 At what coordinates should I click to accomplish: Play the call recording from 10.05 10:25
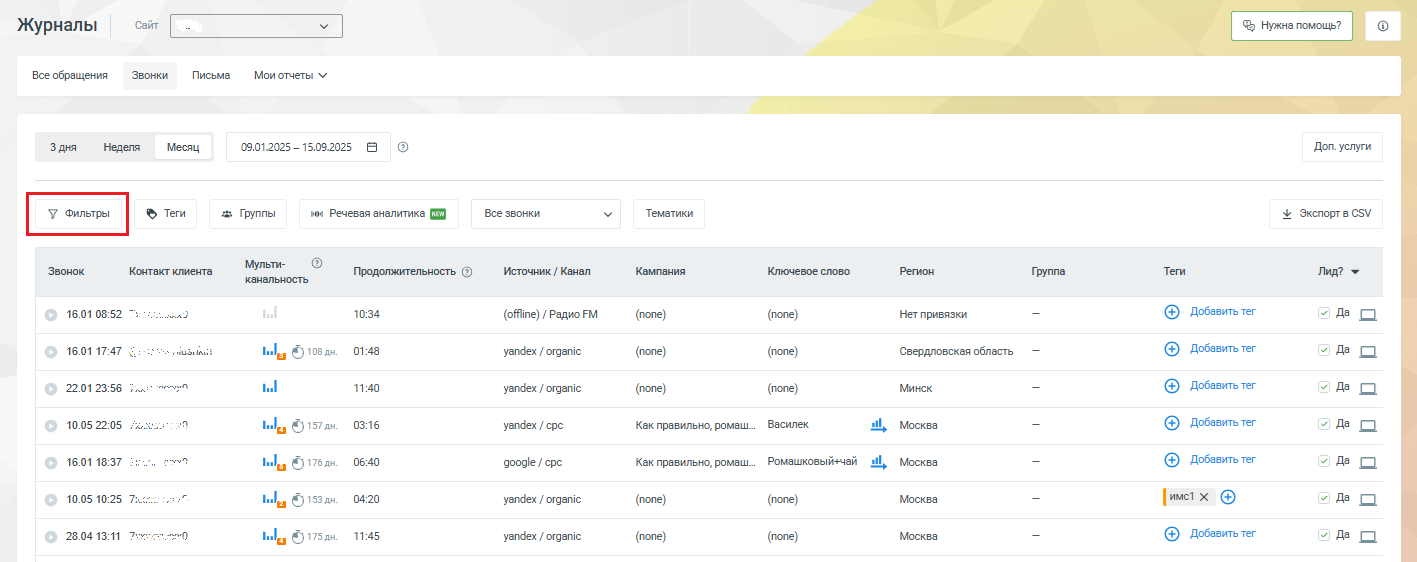pyautogui.click(x=51, y=500)
